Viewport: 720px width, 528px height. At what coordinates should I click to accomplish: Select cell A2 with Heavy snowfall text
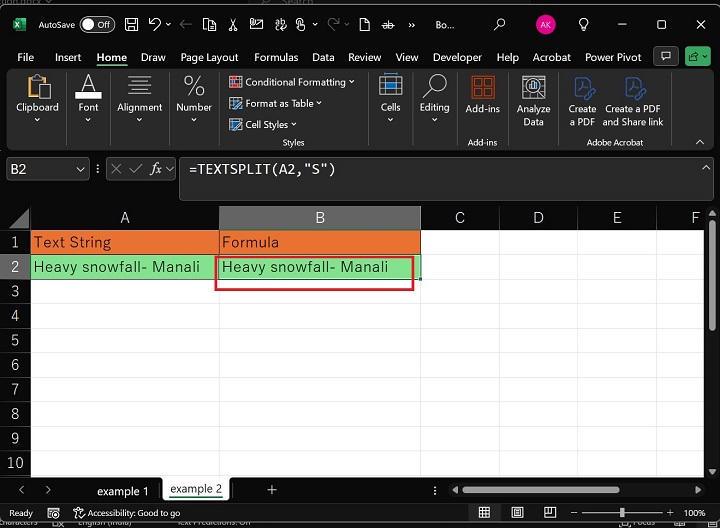pyautogui.click(x=125, y=267)
